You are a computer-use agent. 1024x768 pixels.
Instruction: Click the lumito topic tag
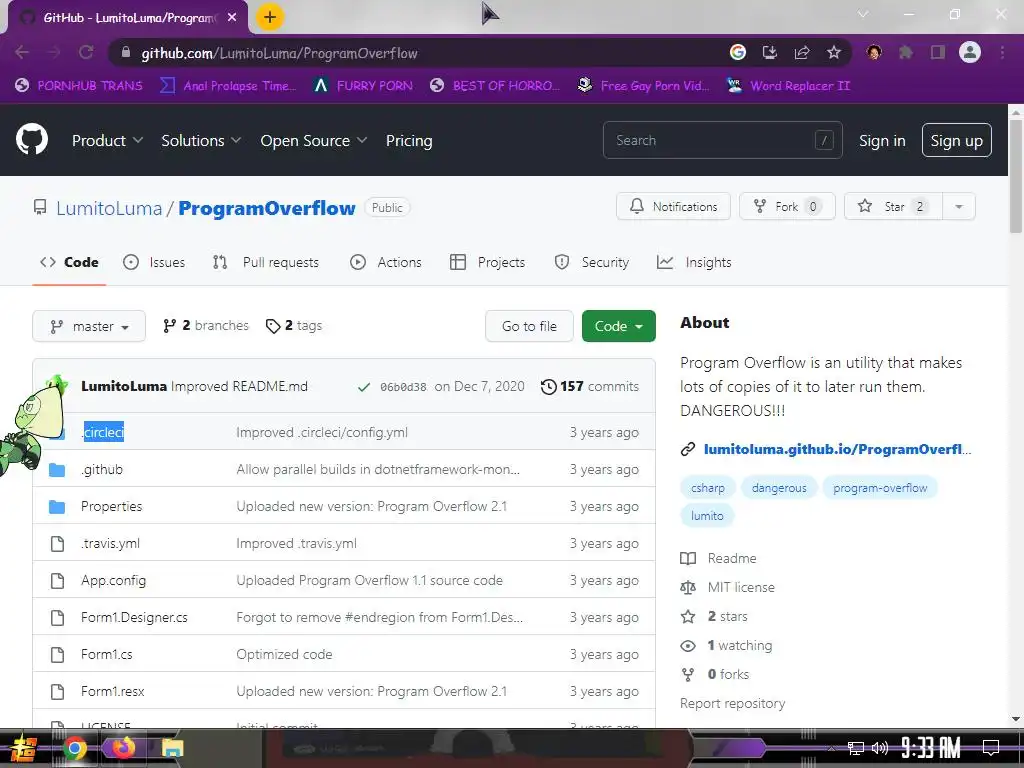[x=707, y=516]
